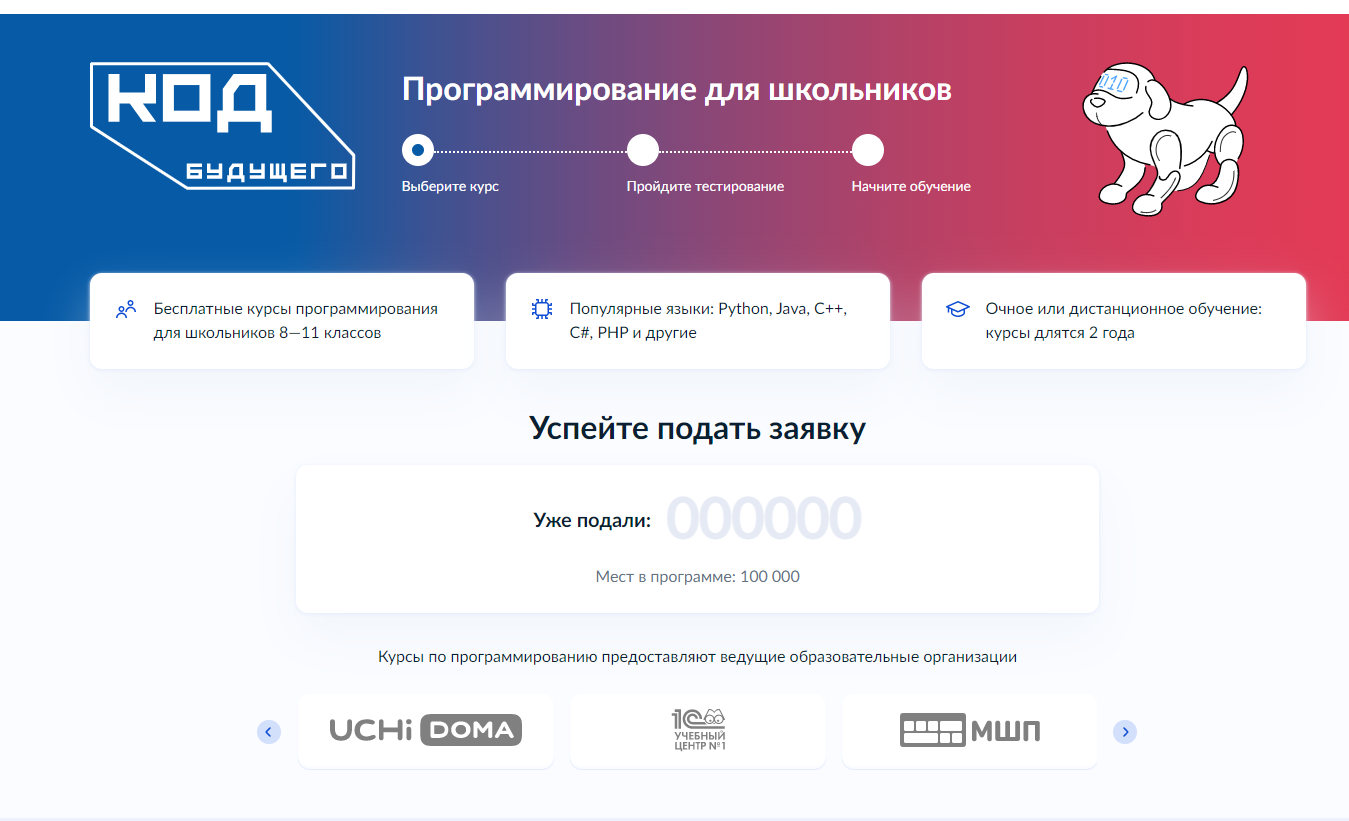Click the graduation cap icon
Screen dimensions: 1349x821
957,309
